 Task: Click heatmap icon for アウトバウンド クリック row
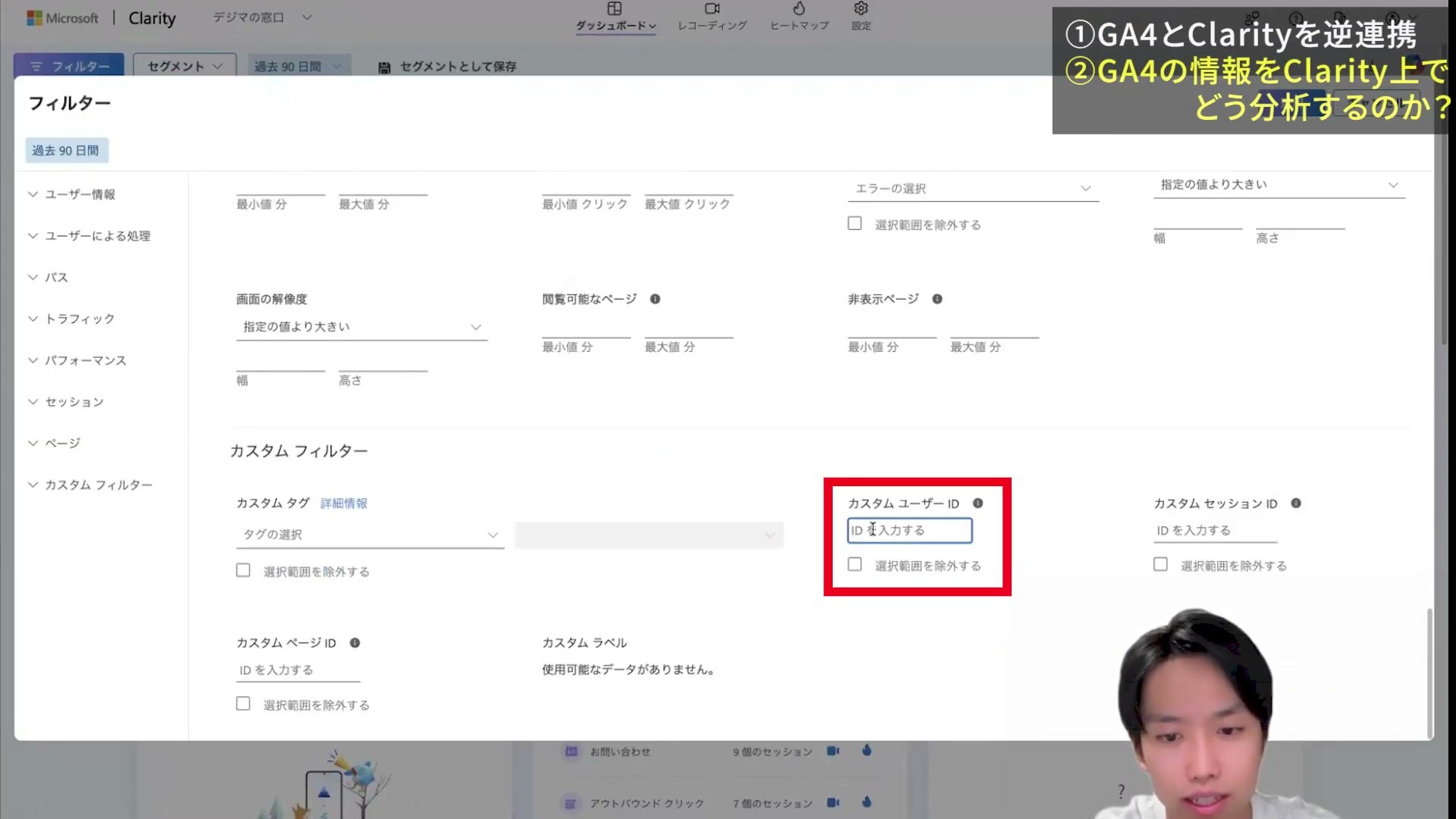coord(867,802)
